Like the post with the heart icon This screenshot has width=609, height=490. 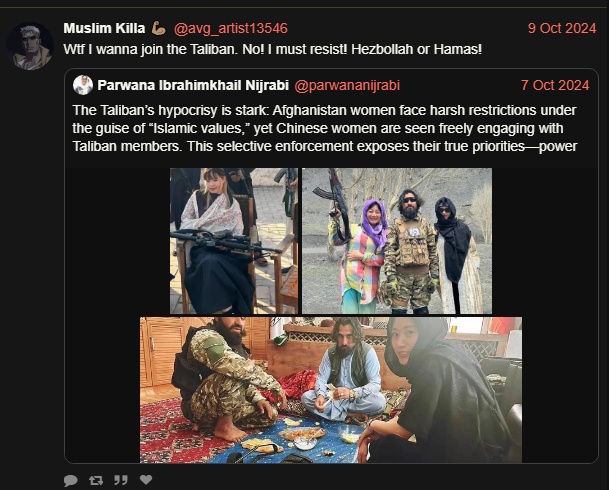(x=146, y=480)
